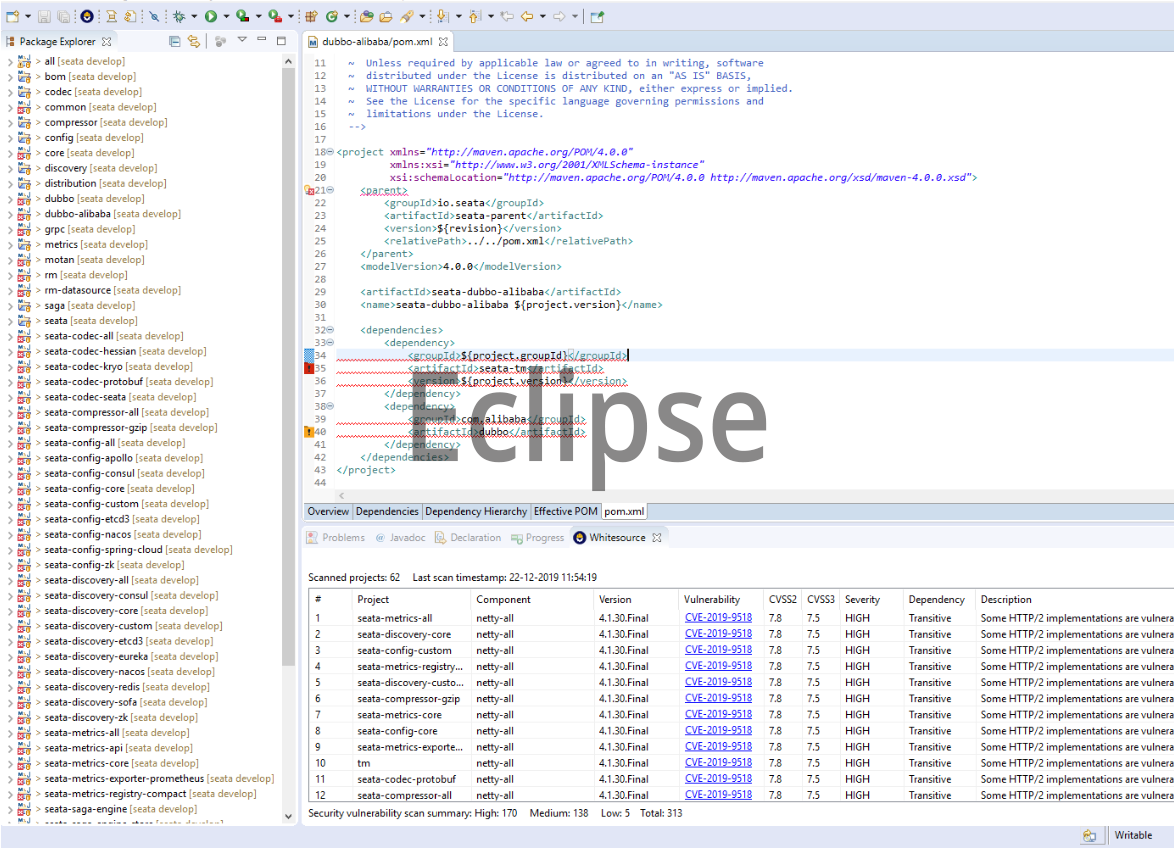
Task: Click the Open Type folder icon
Action: [x=366, y=16]
